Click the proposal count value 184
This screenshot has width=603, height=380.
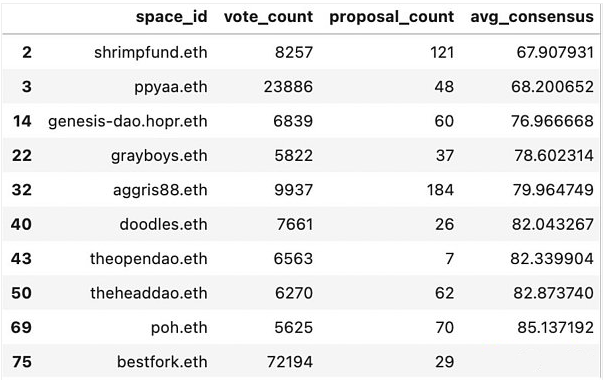coord(440,190)
